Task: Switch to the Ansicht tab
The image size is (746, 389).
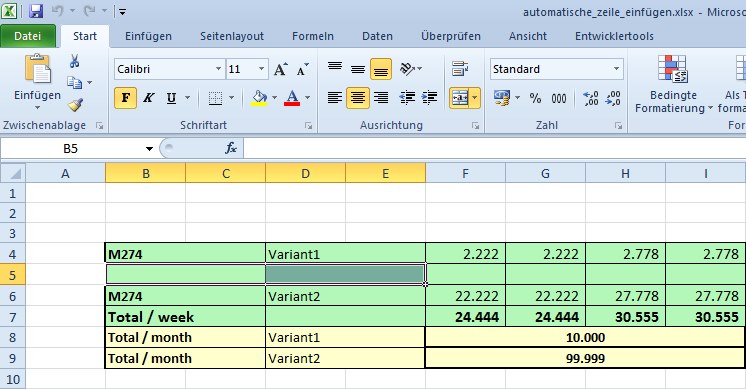Action: pos(528,36)
